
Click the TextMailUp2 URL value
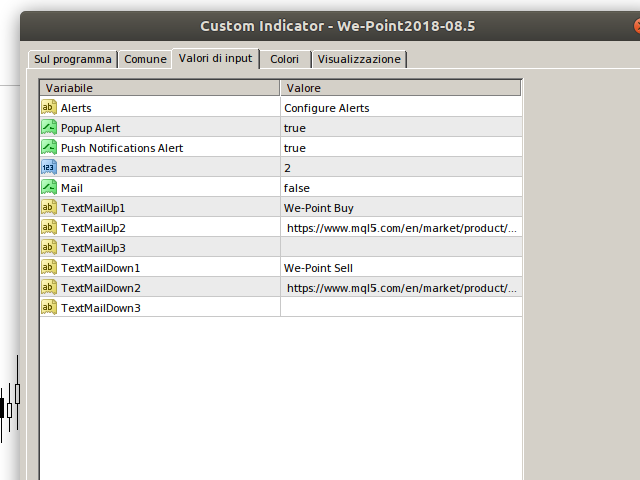point(401,228)
